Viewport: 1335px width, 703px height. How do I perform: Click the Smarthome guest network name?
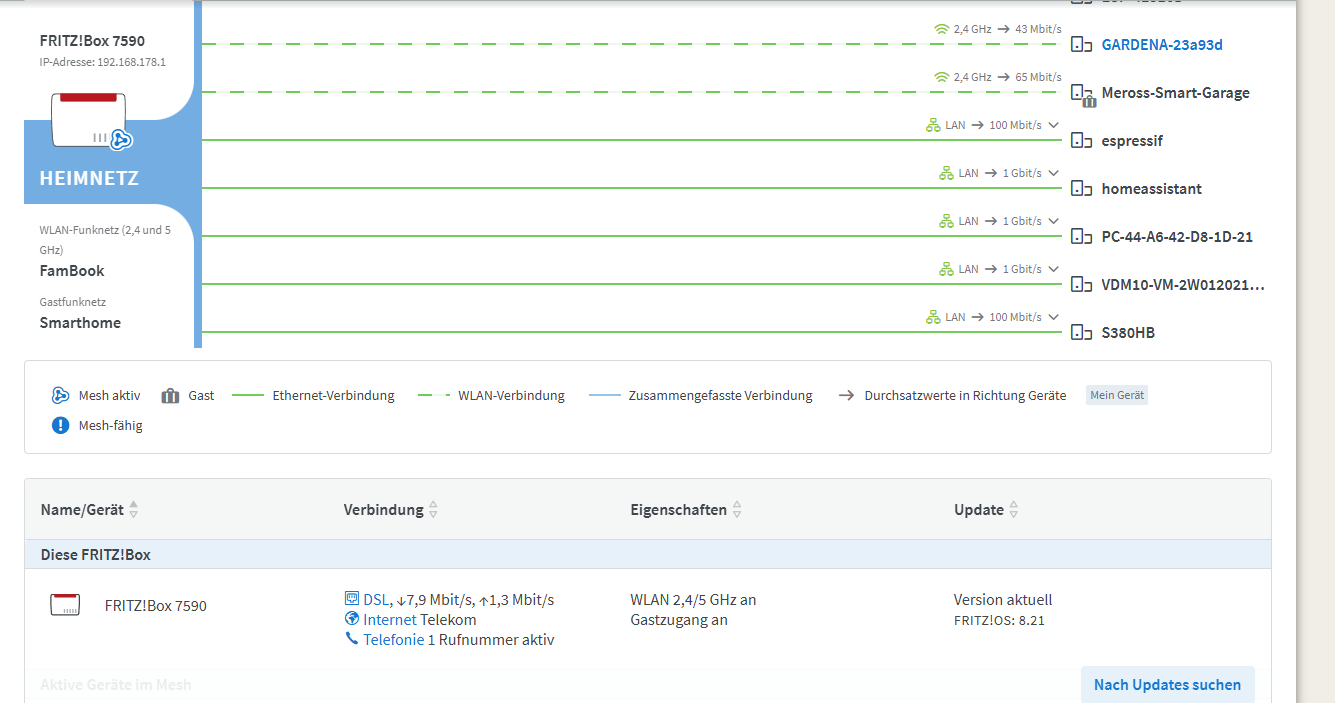(80, 323)
